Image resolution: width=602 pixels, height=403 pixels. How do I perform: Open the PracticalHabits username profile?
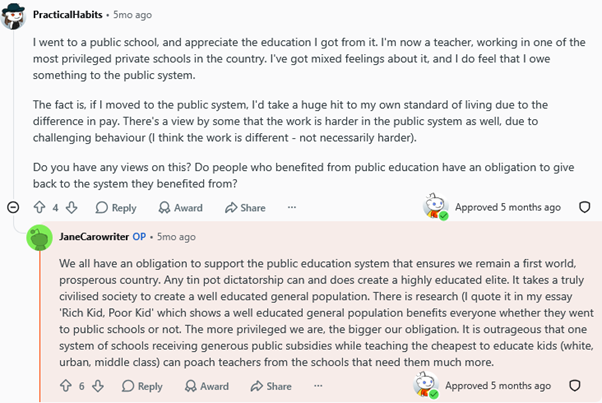point(68,15)
